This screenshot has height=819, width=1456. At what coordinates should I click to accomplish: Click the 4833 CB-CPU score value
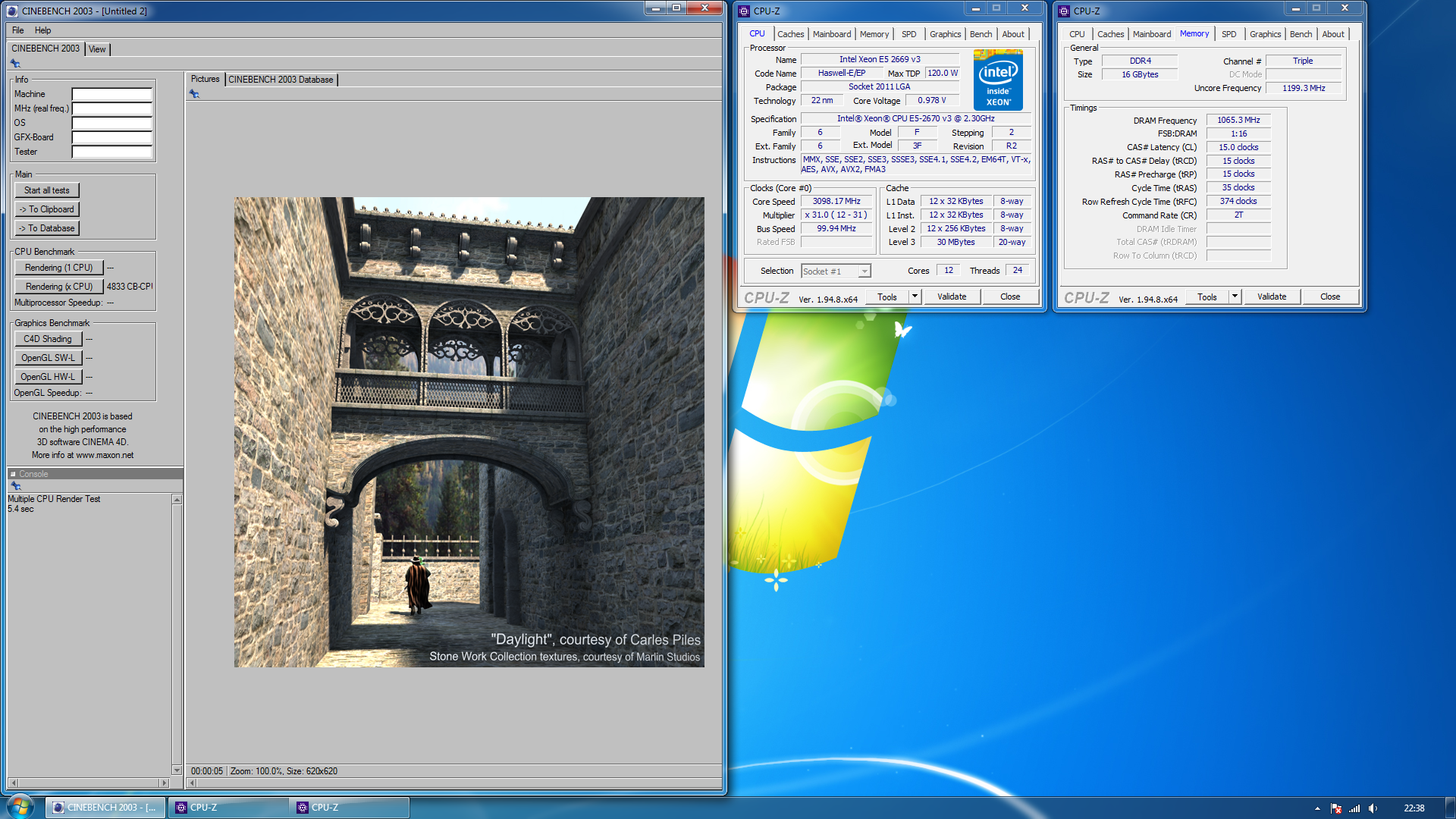click(x=130, y=287)
